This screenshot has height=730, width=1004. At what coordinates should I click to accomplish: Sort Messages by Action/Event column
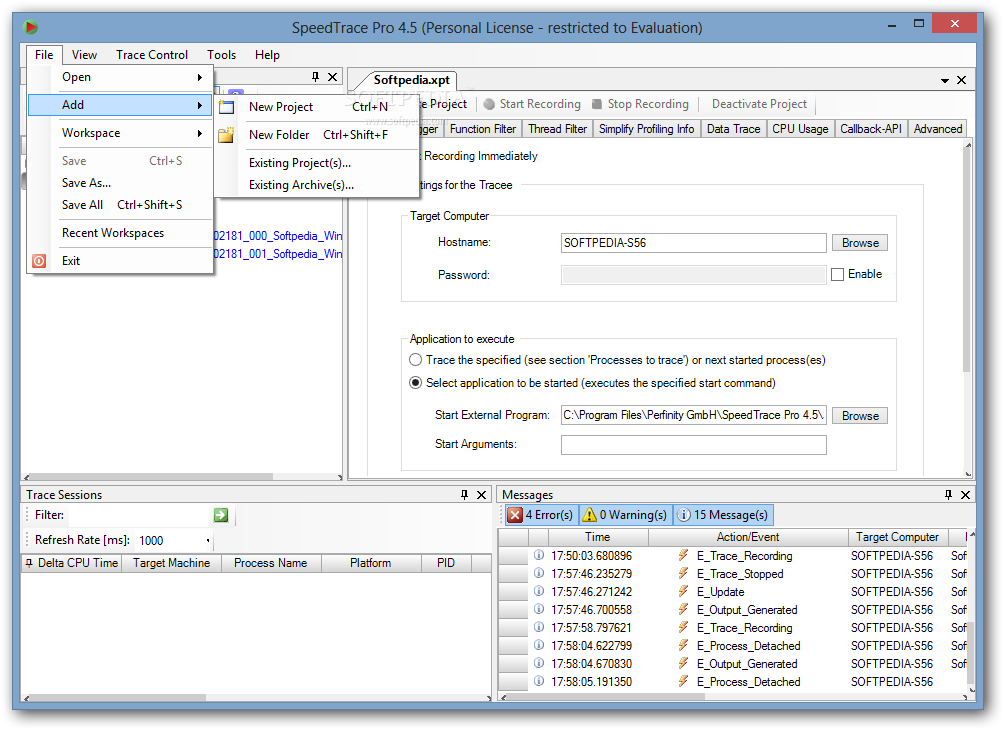pos(748,537)
